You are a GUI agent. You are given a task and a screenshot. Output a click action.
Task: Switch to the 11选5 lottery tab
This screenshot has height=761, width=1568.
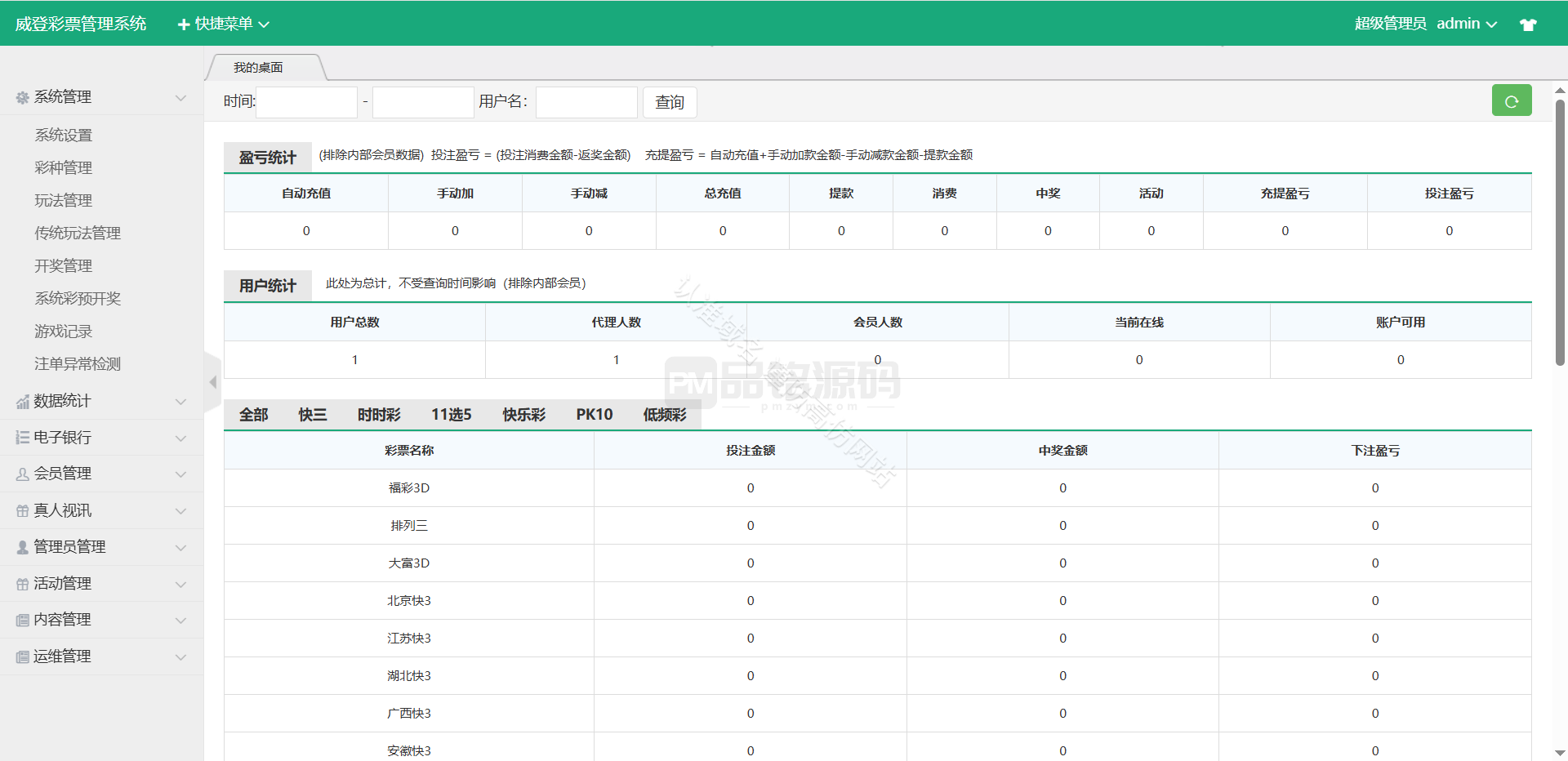coord(452,415)
